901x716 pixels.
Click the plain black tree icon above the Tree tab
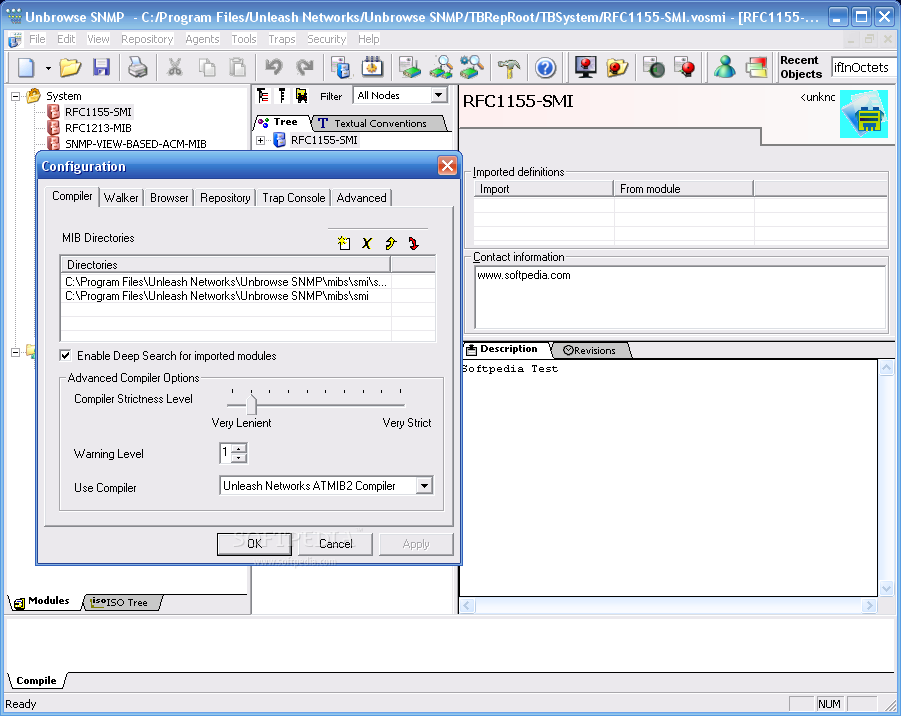(282, 95)
